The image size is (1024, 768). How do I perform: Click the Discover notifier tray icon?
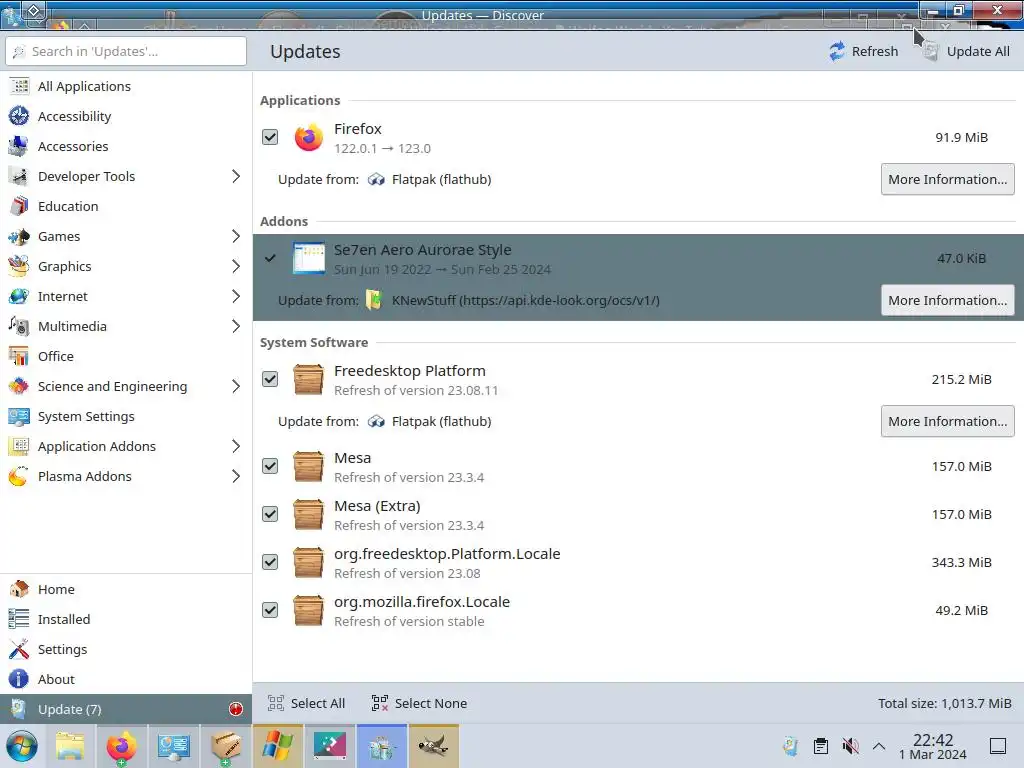click(791, 746)
